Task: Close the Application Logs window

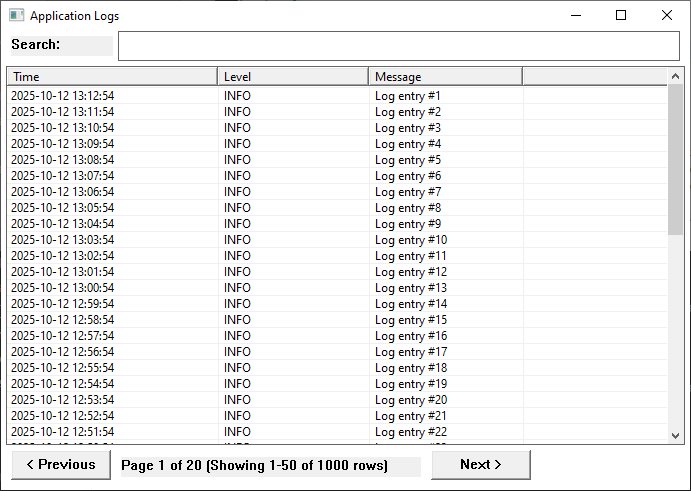Action: coord(667,15)
